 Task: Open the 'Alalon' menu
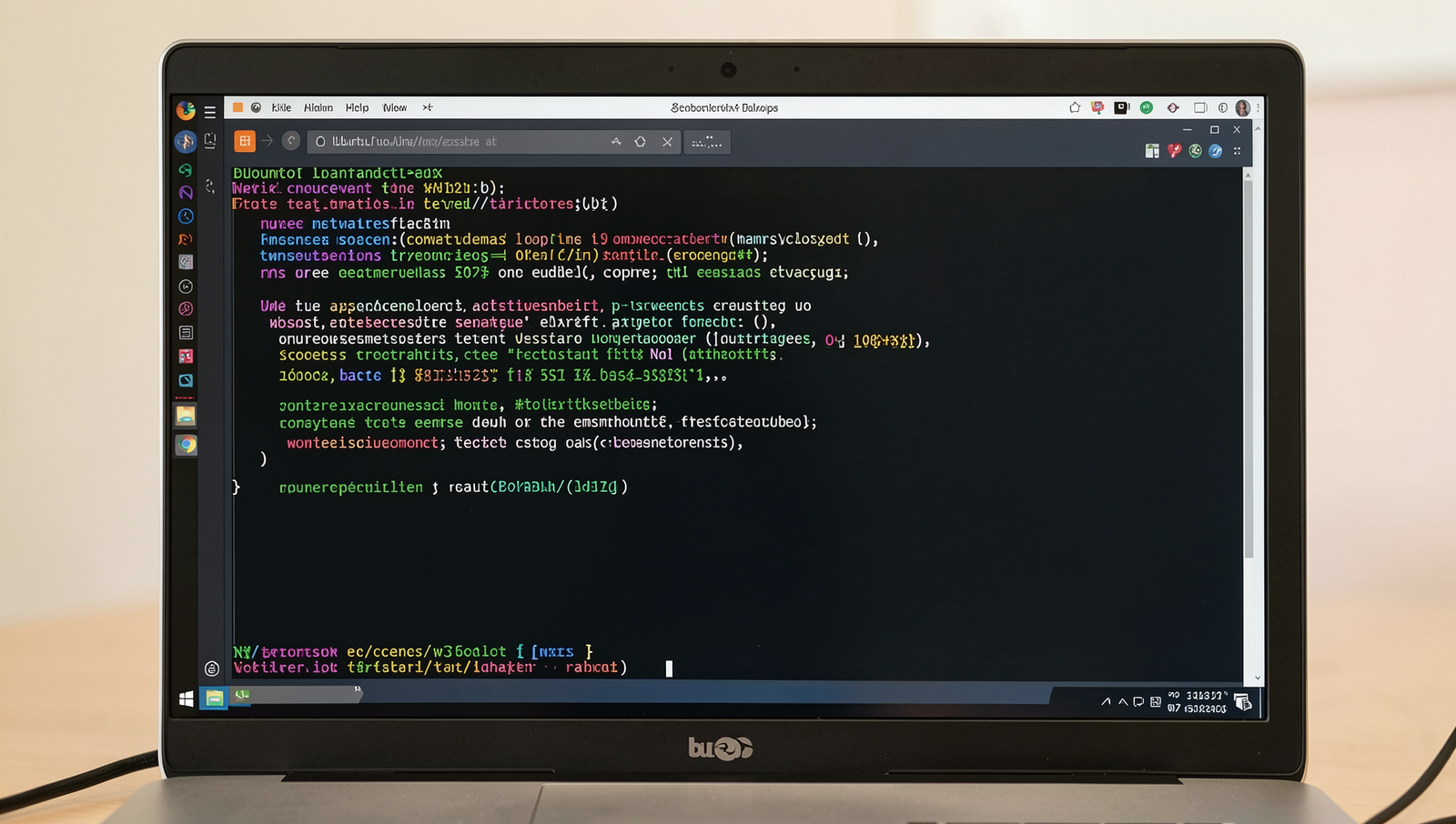[x=318, y=107]
